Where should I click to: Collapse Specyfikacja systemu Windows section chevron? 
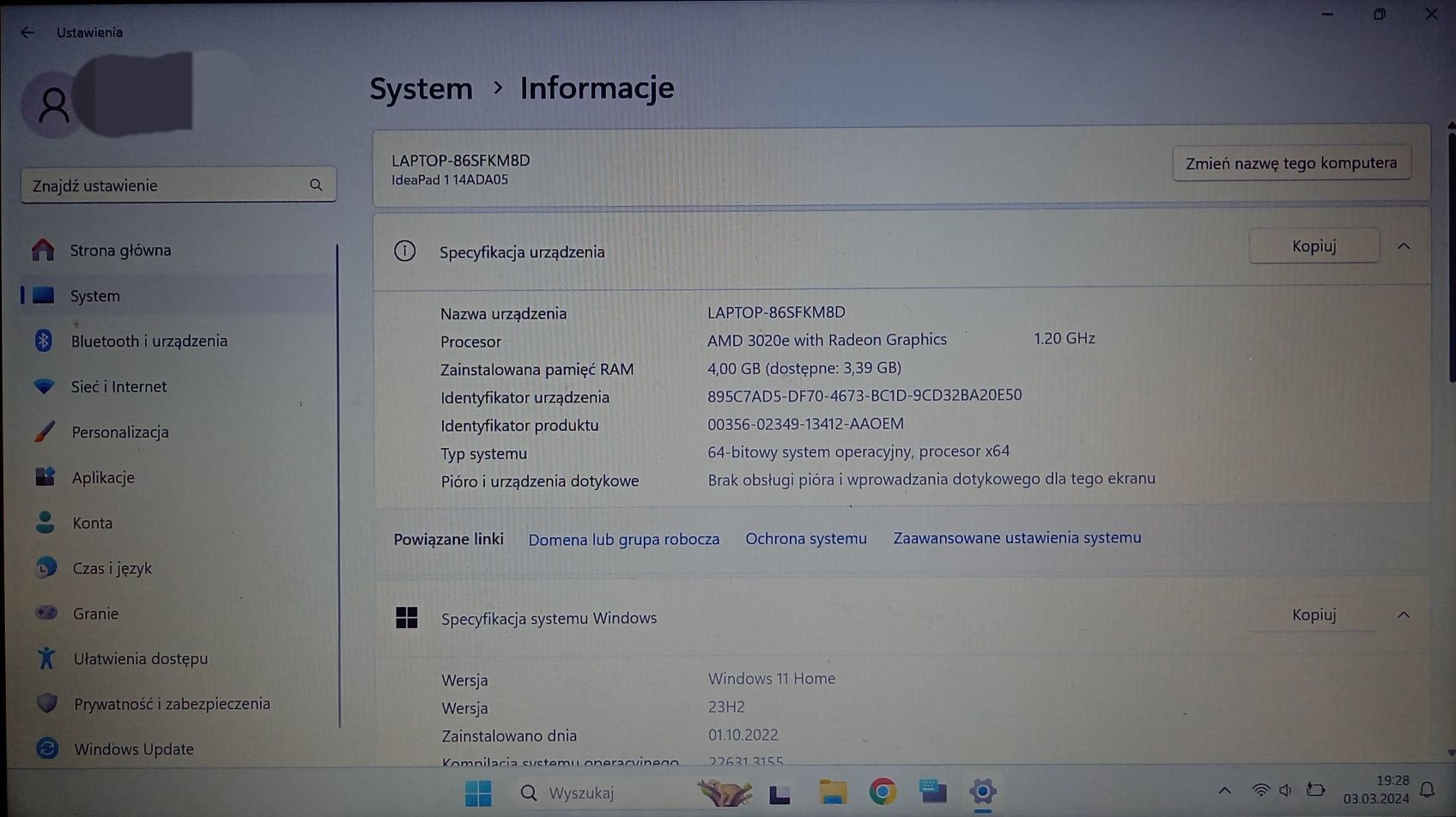pyautogui.click(x=1404, y=614)
